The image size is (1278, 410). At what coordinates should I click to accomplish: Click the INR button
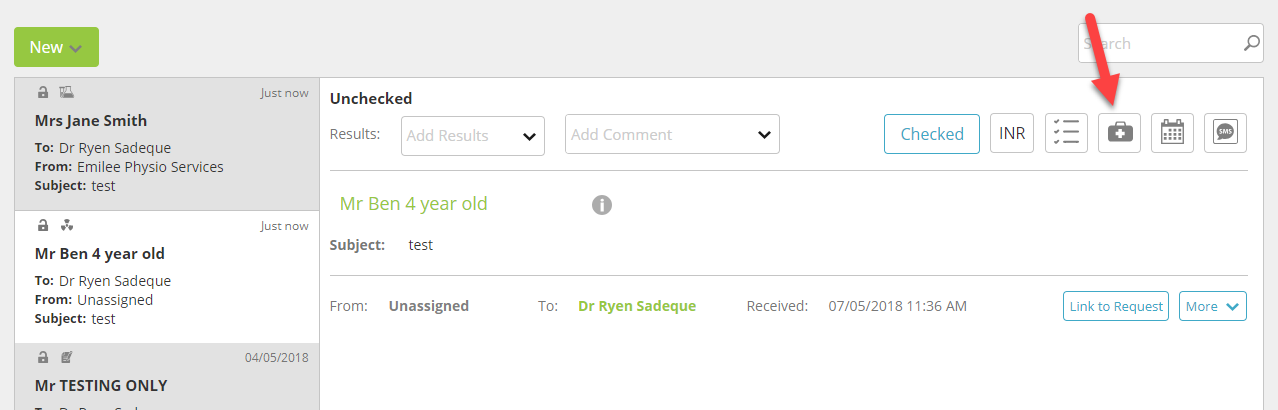tap(1012, 133)
